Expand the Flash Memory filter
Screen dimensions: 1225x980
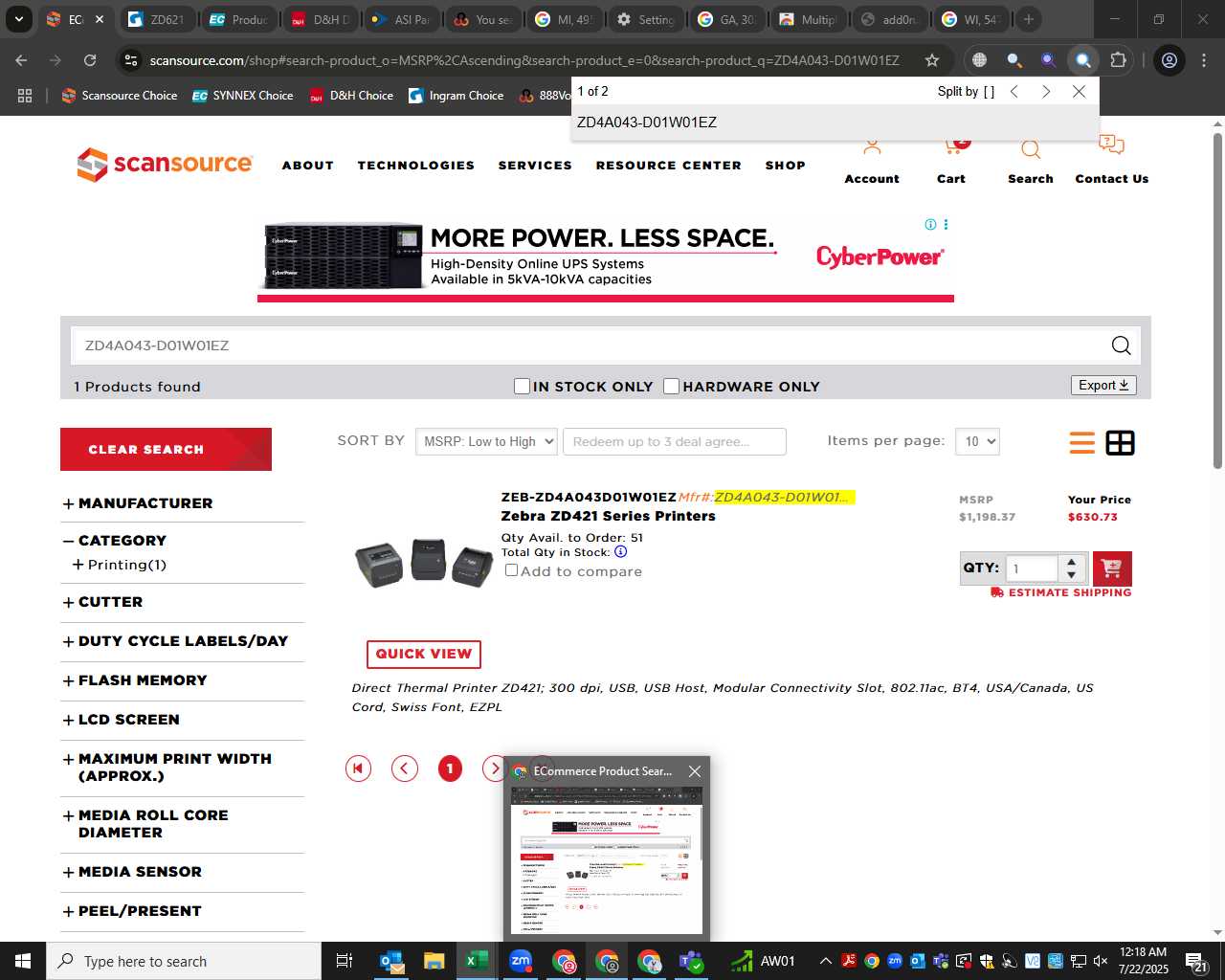68,680
